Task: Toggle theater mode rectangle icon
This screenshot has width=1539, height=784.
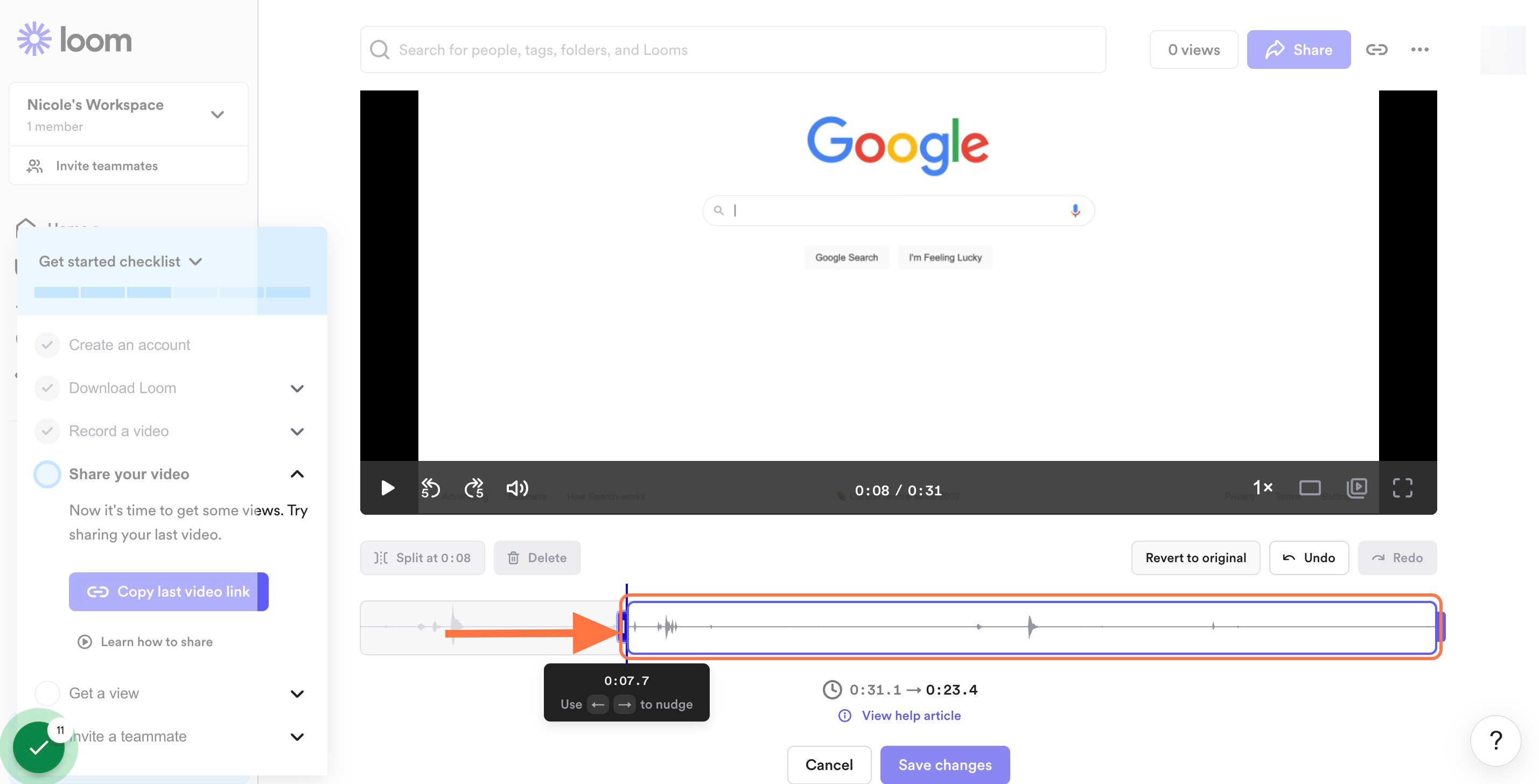Action: click(1310, 488)
